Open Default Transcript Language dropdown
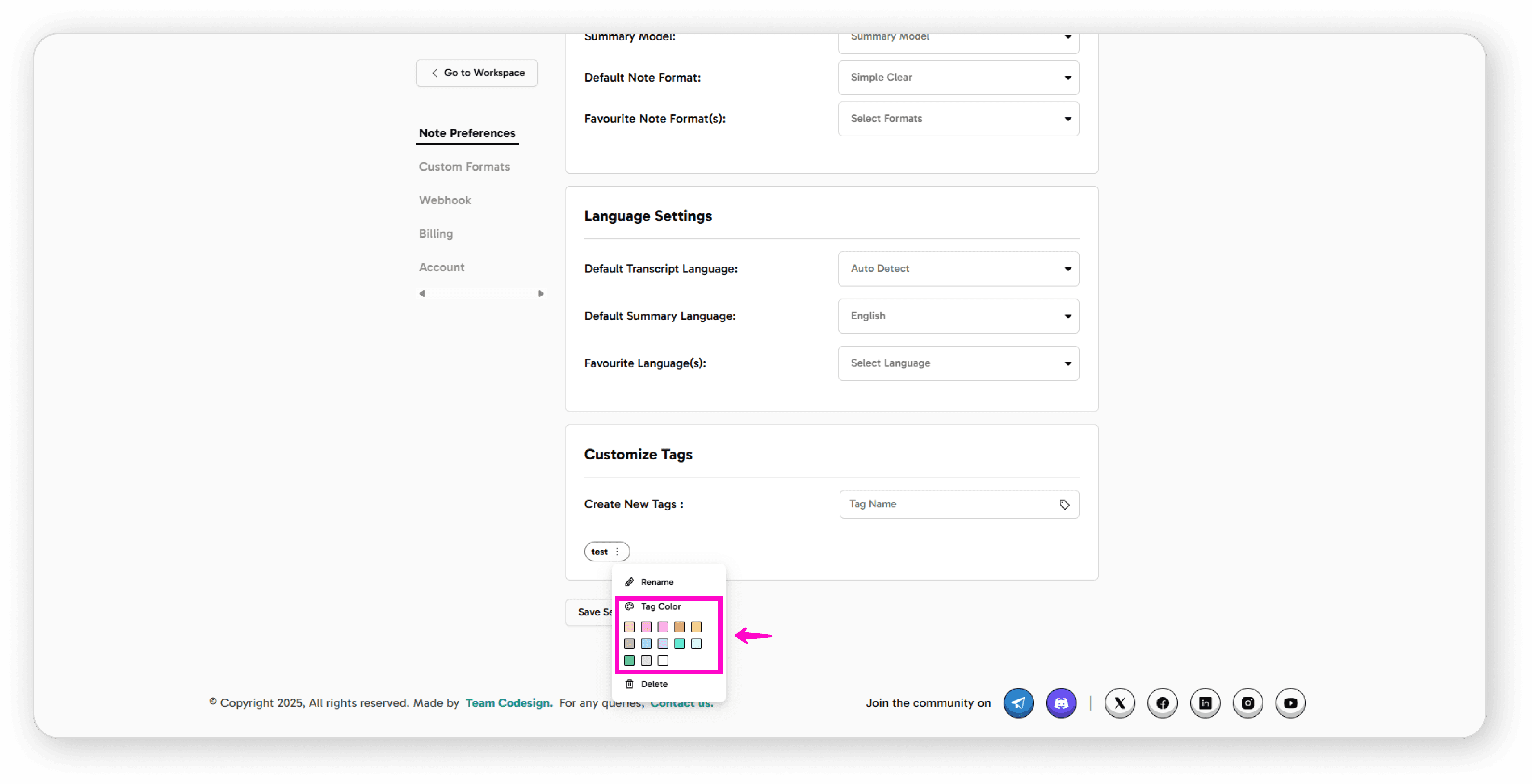Image resolution: width=1532 pixels, height=784 pixels. click(x=958, y=269)
